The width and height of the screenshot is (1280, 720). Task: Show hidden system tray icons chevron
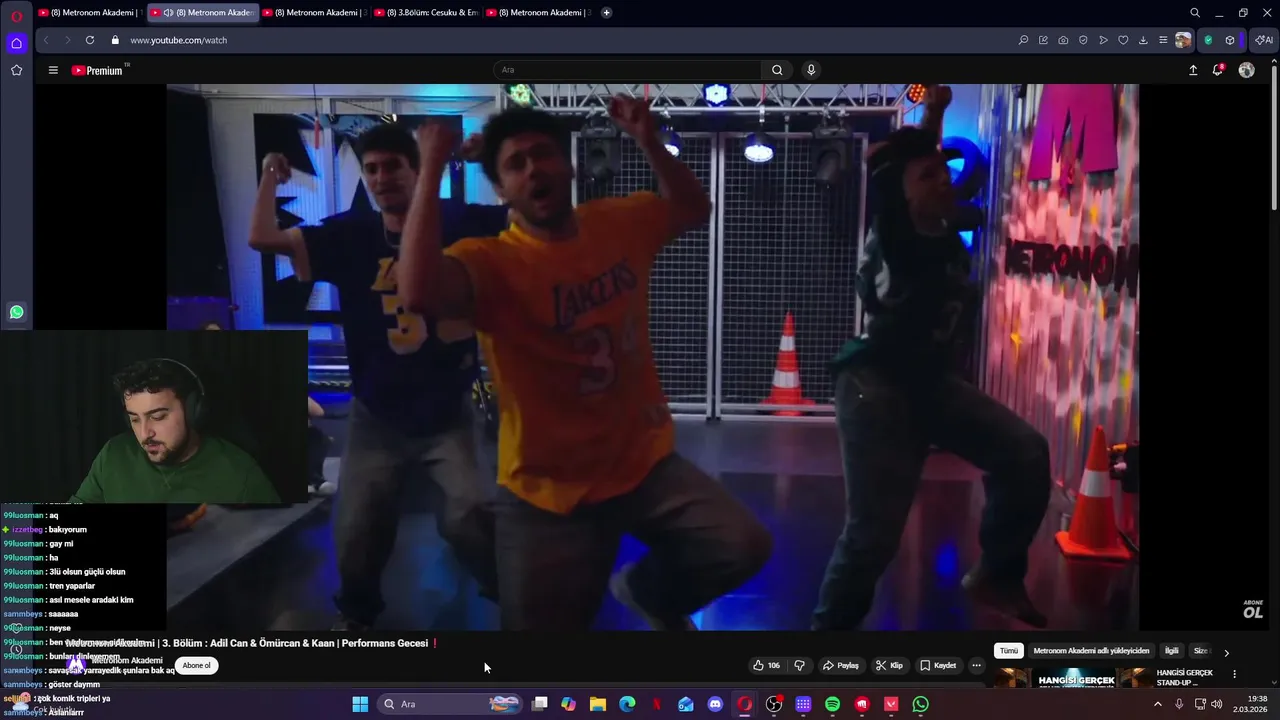1158,704
